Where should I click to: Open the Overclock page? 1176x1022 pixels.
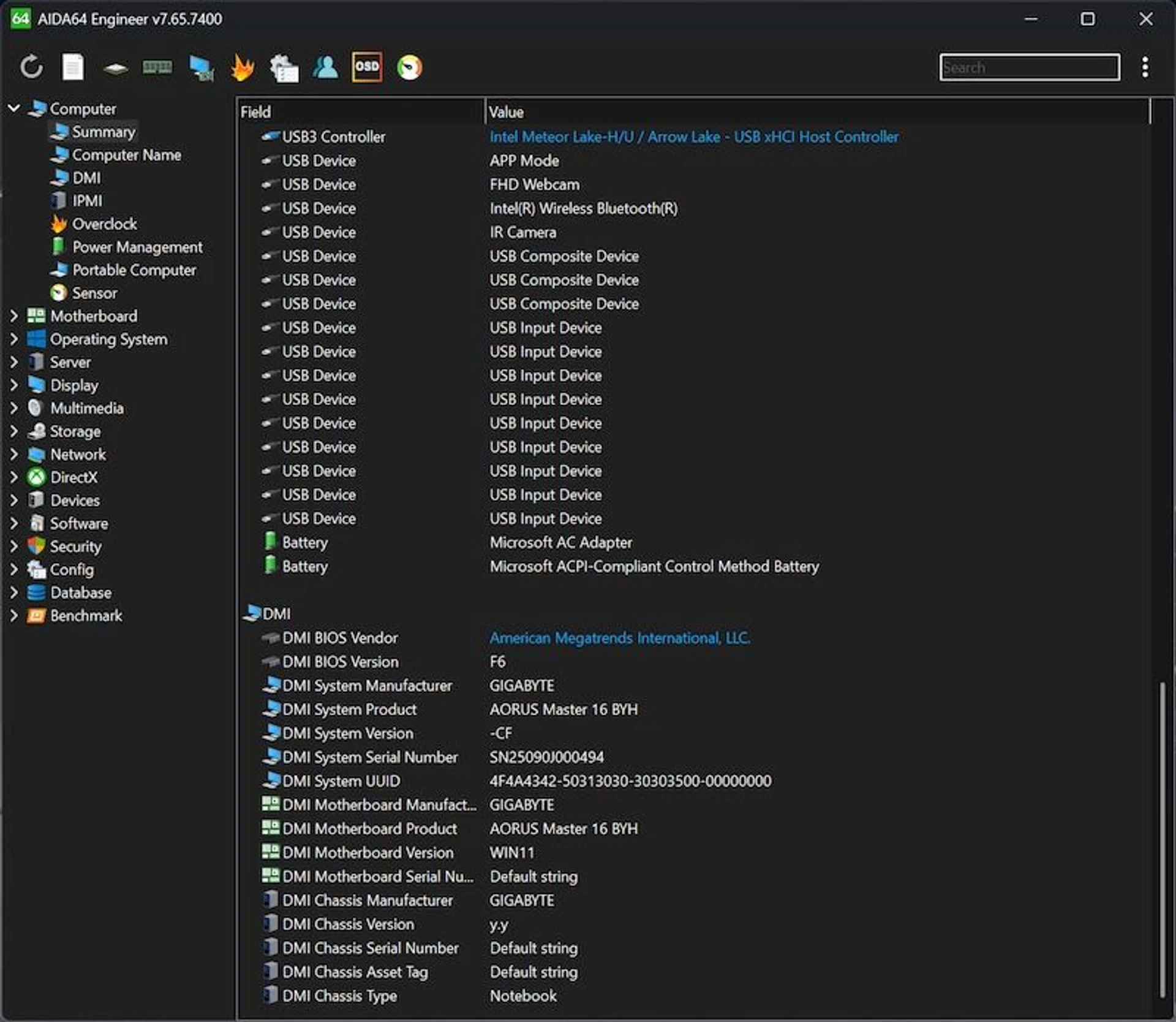[x=94, y=224]
